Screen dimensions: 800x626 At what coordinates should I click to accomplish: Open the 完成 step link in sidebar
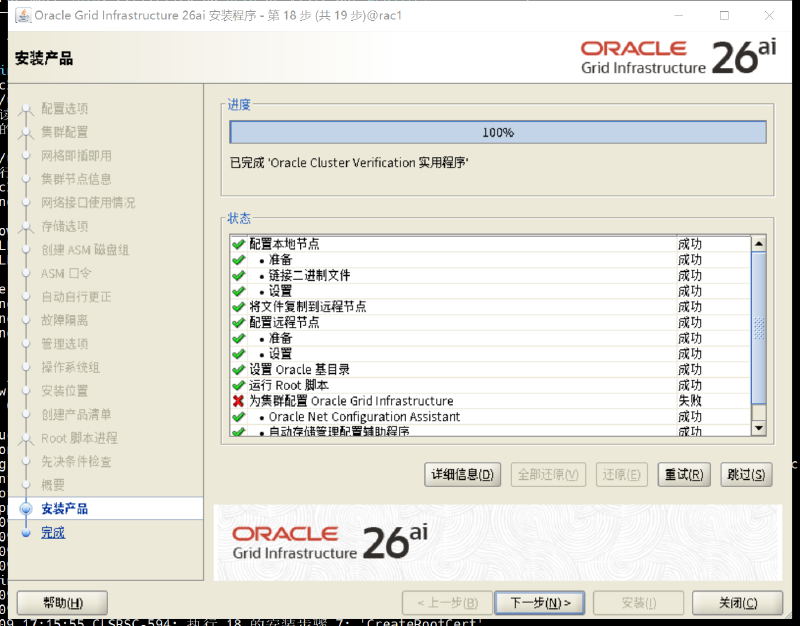[x=53, y=533]
